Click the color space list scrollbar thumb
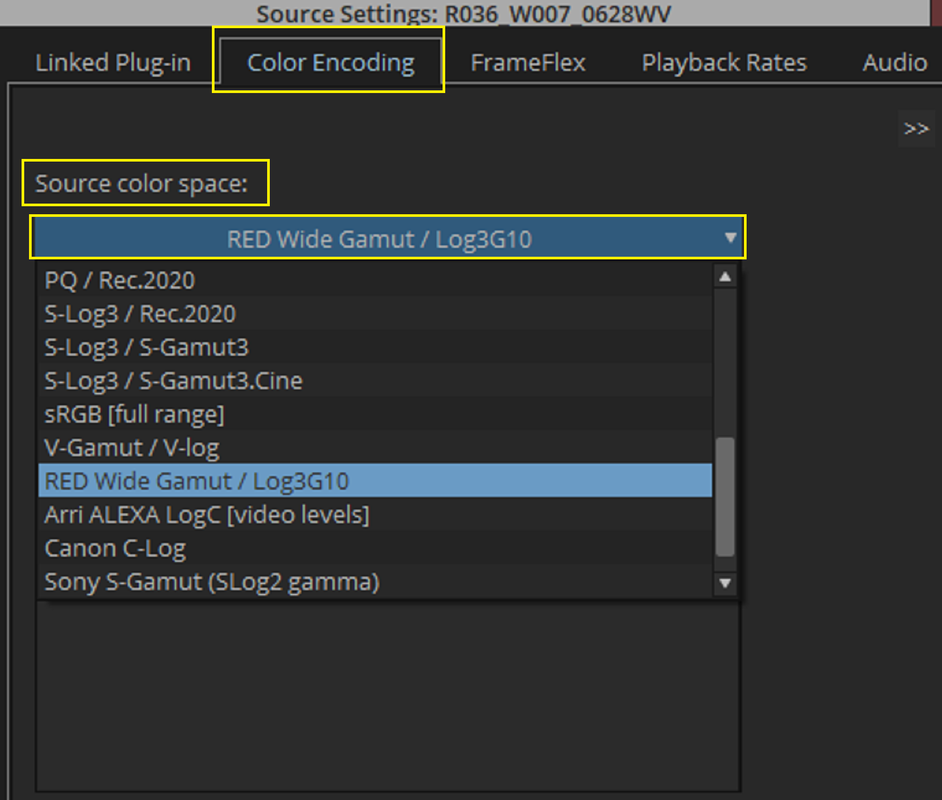This screenshot has width=942, height=800. (725, 497)
